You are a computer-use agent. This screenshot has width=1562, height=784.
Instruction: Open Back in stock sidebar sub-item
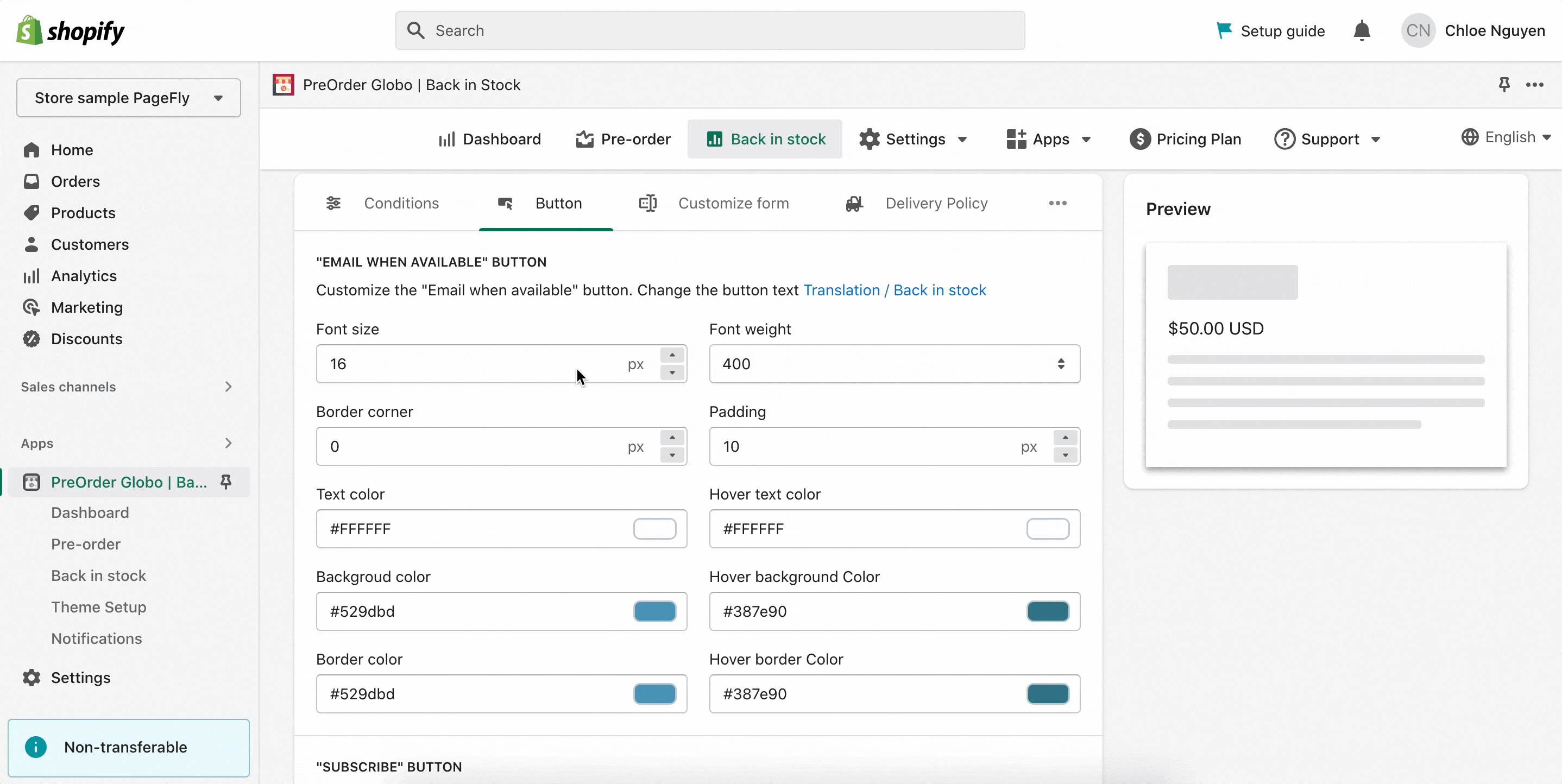tap(99, 576)
